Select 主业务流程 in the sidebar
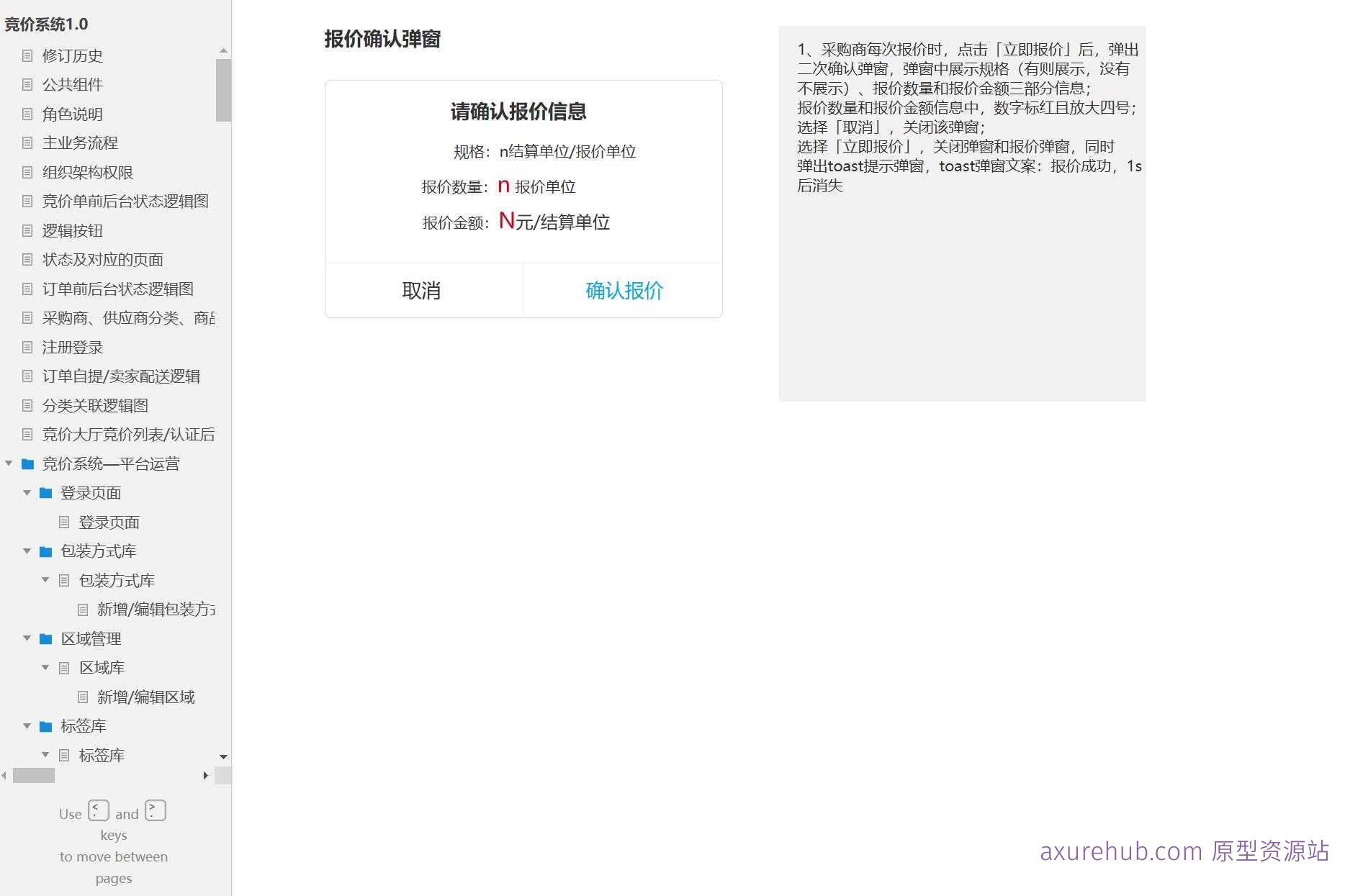Image resolution: width=1363 pixels, height=896 pixels. click(81, 142)
